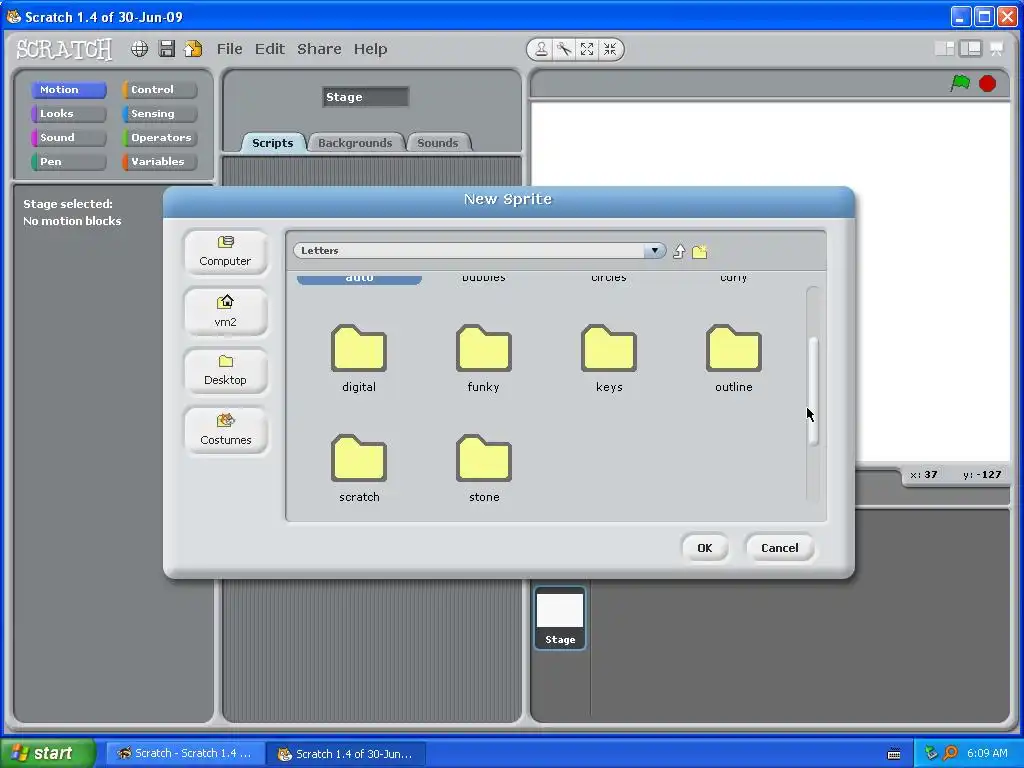Open the Edit menu
Image resolution: width=1024 pixels, height=768 pixels.
(x=270, y=49)
